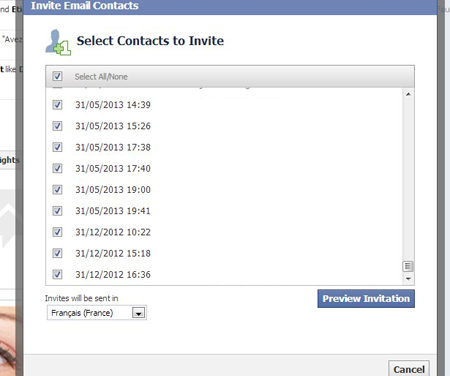
Task: Click the contact list scroll up arrow
Action: (x=408, y=95)
